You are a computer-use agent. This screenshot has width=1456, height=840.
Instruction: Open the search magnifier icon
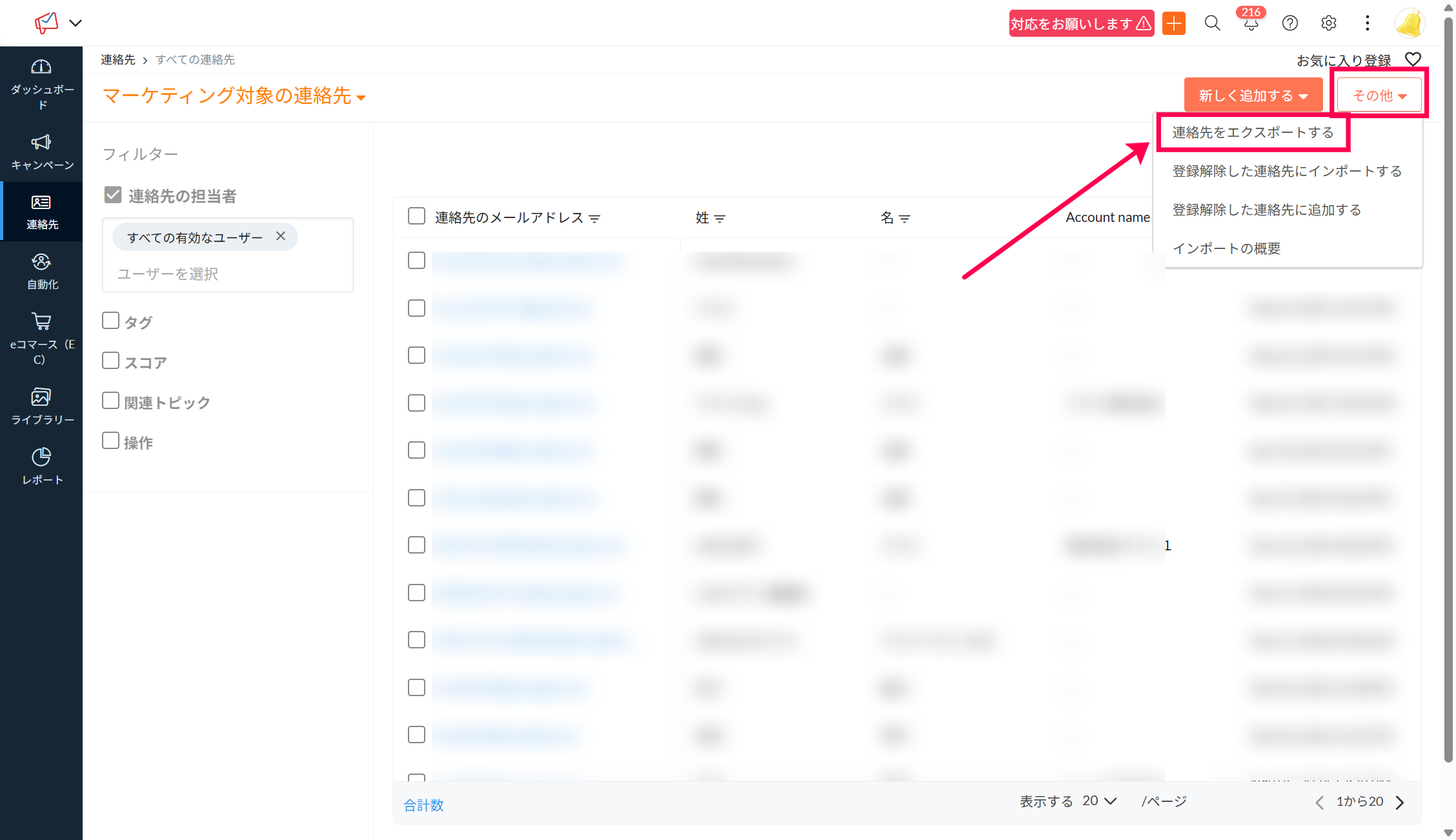(1212, 24)
